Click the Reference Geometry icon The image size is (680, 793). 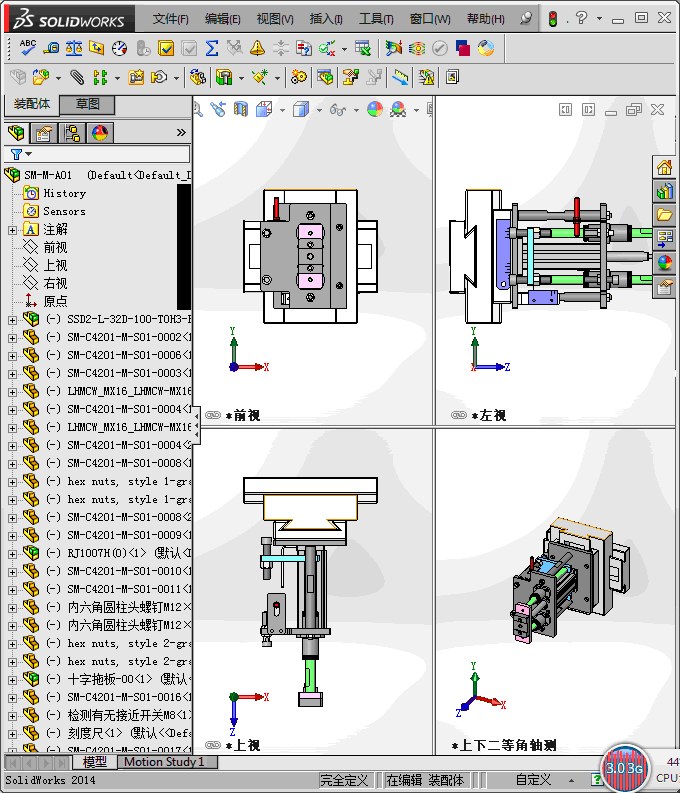[260, 77]
